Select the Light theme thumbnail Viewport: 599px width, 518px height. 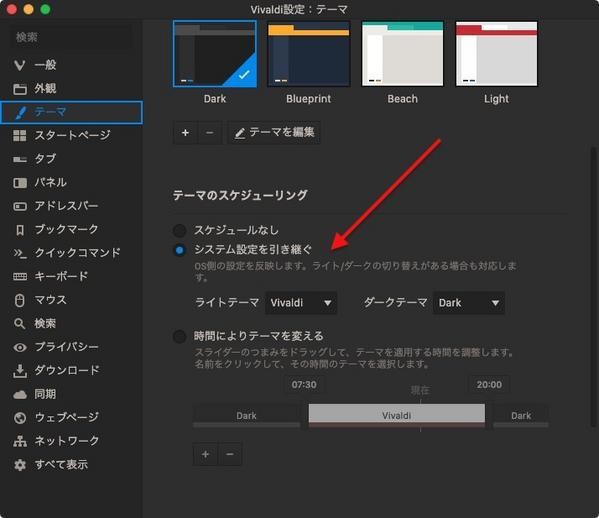coord(496,54)
